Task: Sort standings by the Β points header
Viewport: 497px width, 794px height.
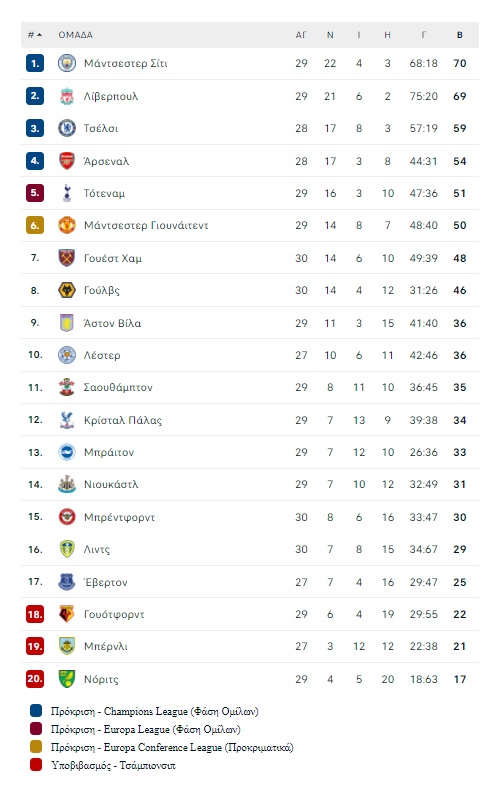Action: coord(460,35)
